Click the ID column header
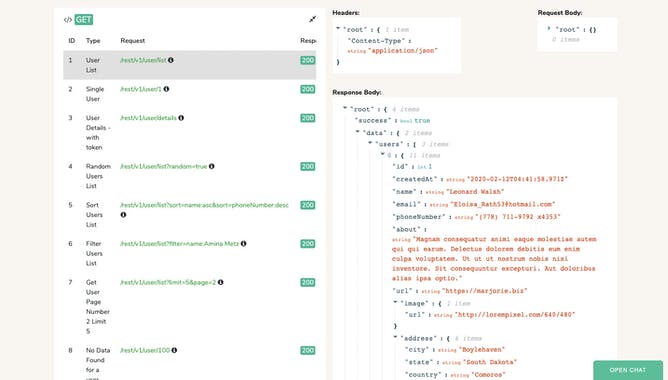Screen dimensions: 668x380 point(72,40)
